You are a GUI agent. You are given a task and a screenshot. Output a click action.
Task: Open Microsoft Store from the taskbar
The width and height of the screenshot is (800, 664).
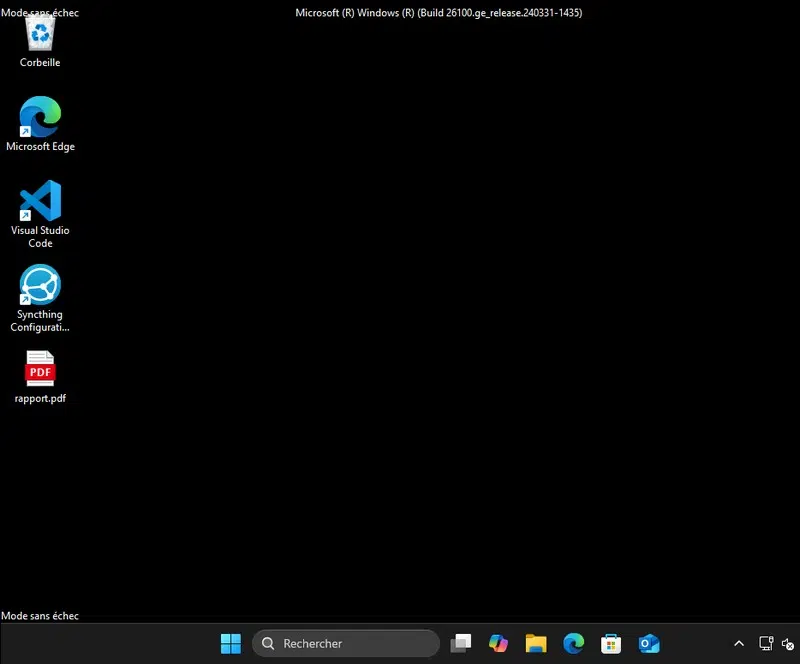(611, 644)
